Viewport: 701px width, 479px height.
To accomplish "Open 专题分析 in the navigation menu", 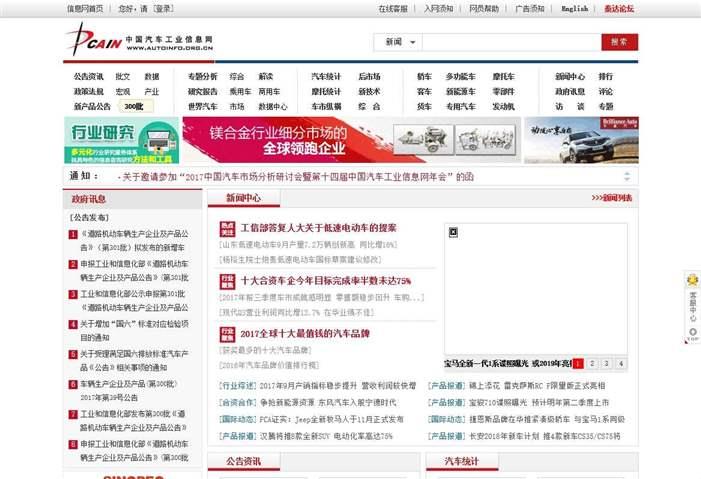I will tap(202, 76).
